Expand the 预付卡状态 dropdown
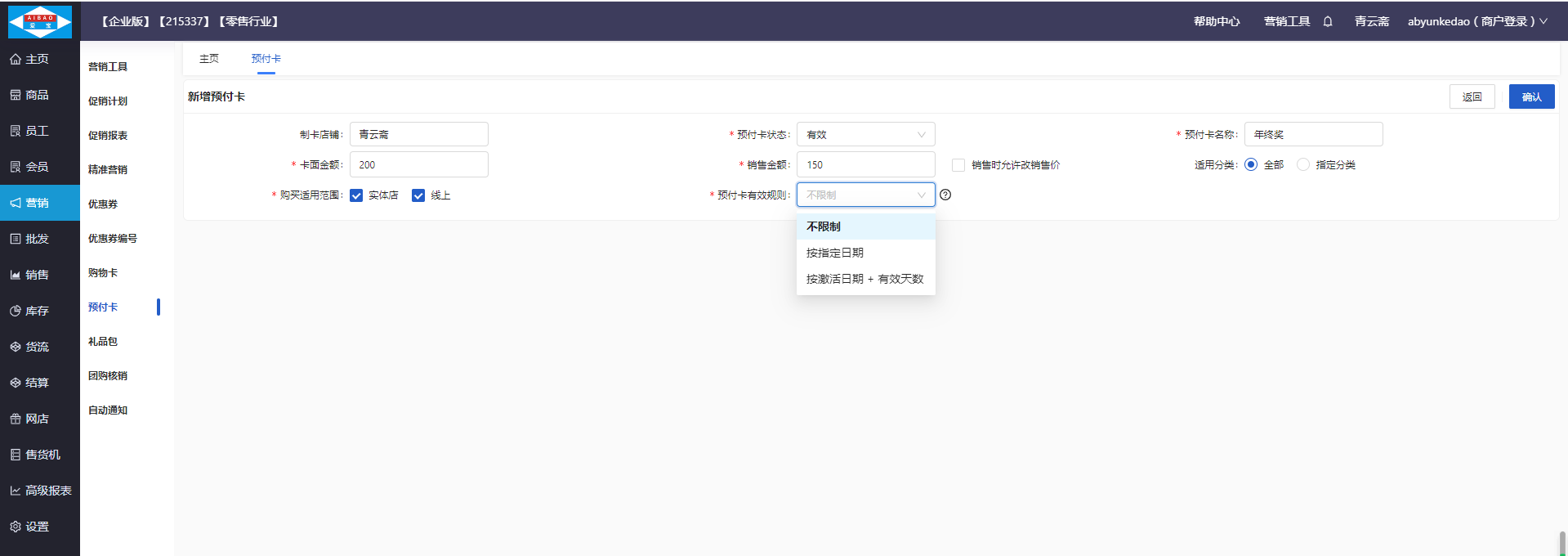The image size is (1568, 556). pyautogui.click(x=865, y=135)
